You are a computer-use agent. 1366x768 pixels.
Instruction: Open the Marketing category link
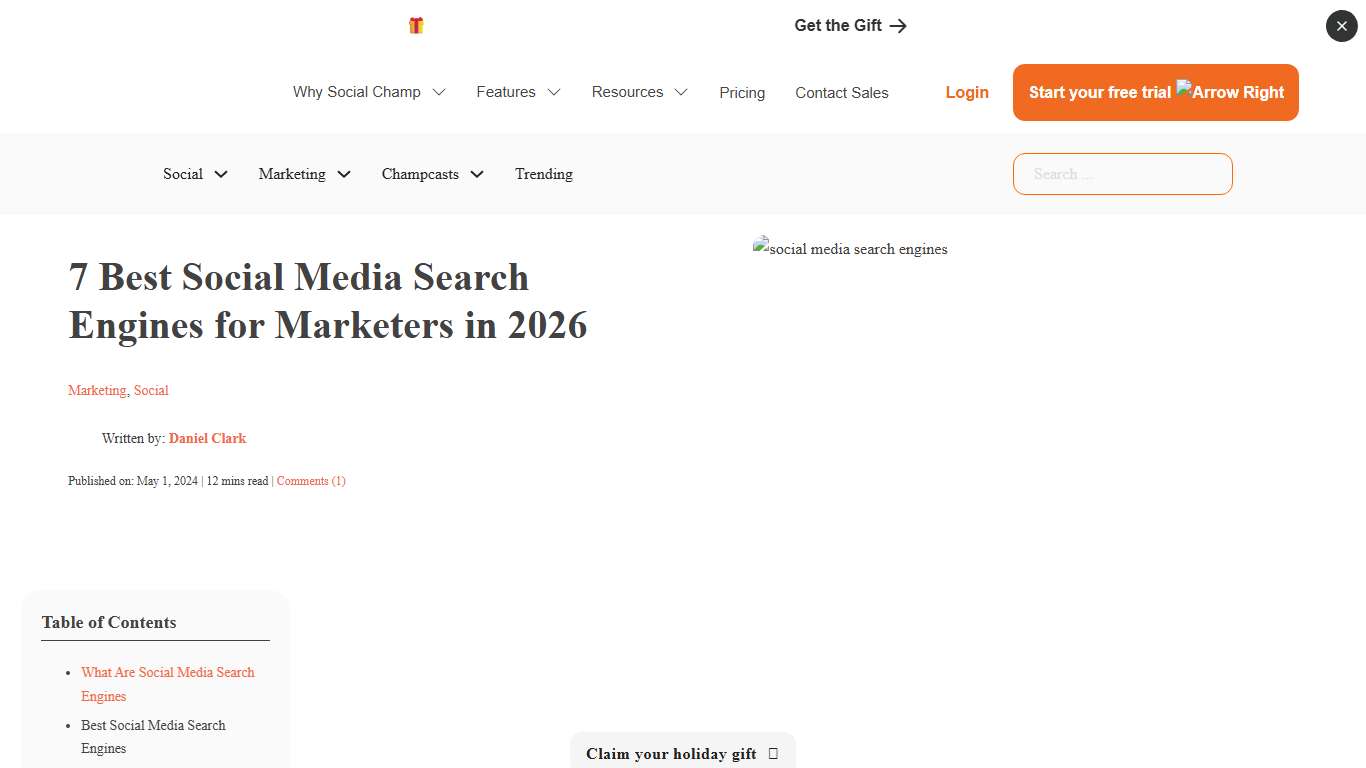[x=96, y=390]
